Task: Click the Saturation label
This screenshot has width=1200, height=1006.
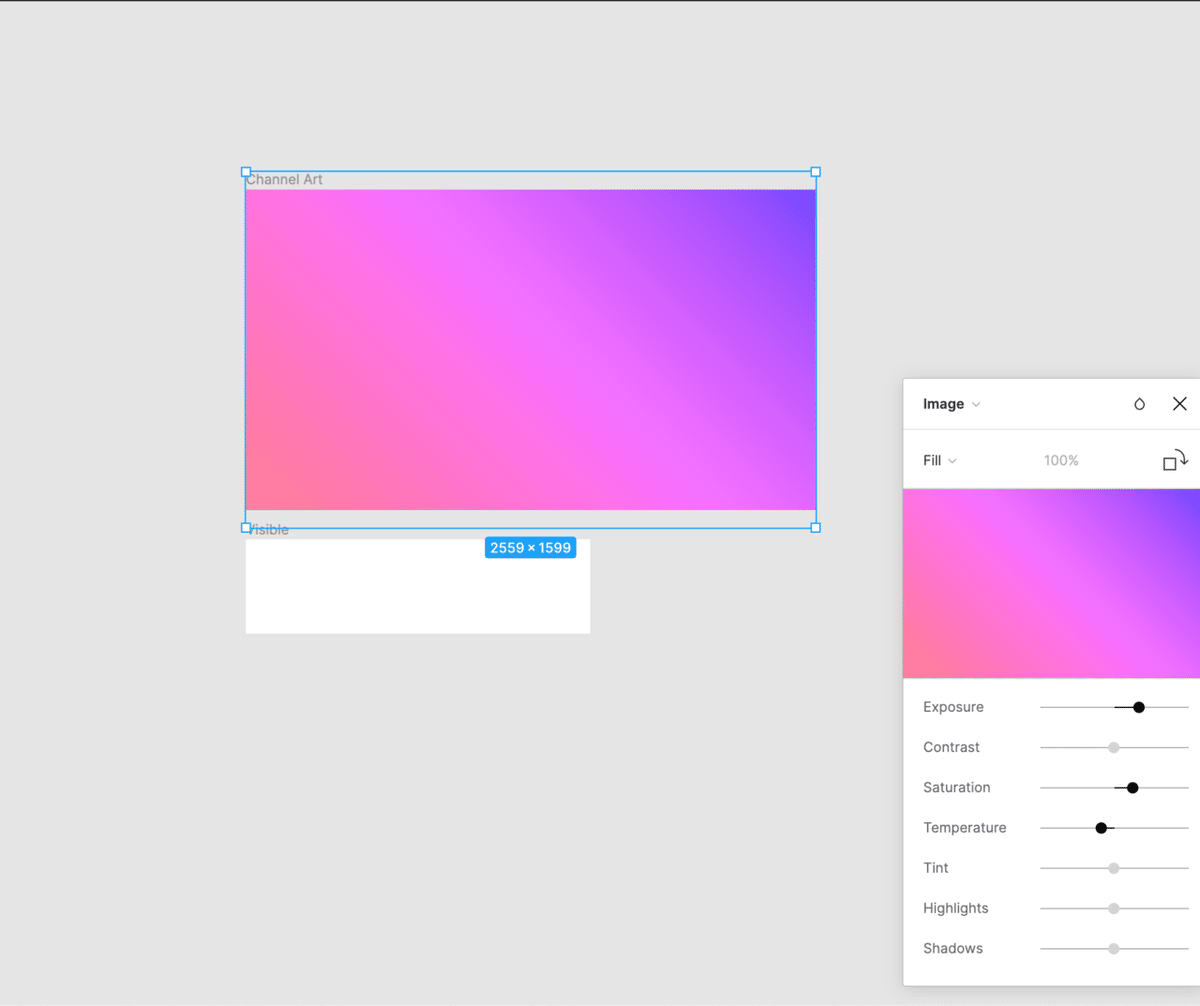Action: click(957, 788)
